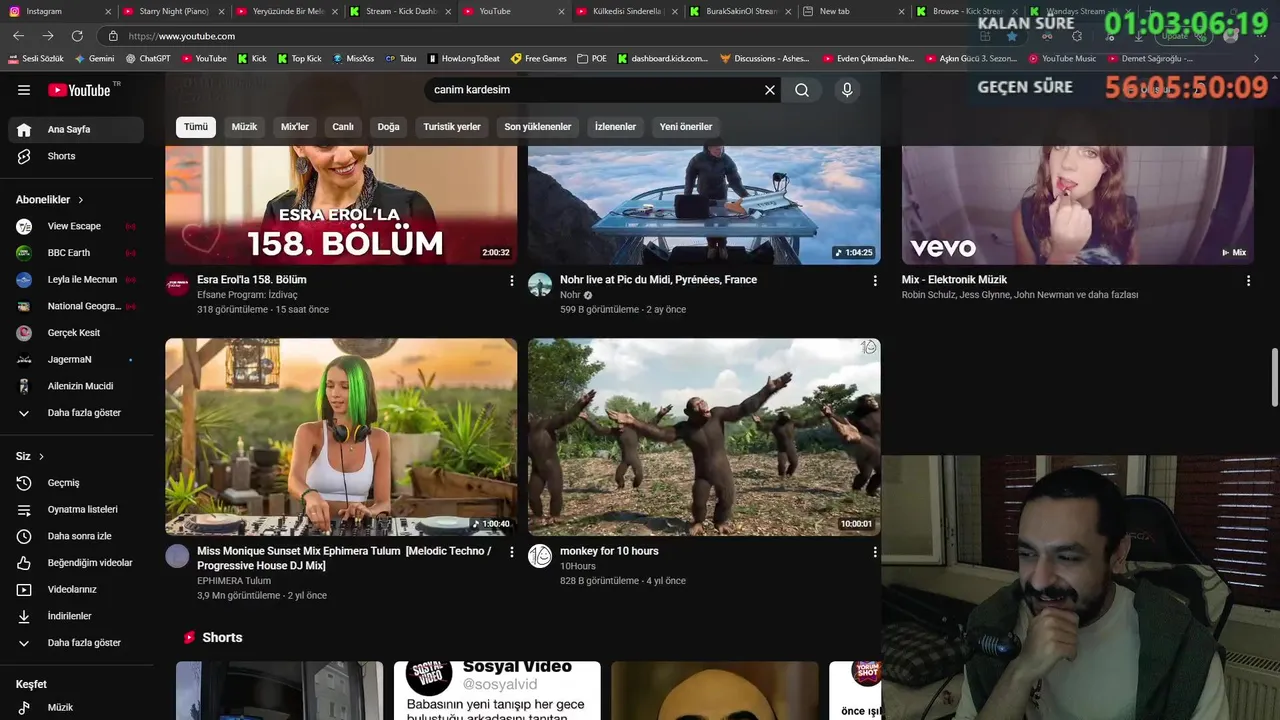Switch to the BurakSakinOl Stream tab
This screenshot has height=720, width=1280.
741,11
